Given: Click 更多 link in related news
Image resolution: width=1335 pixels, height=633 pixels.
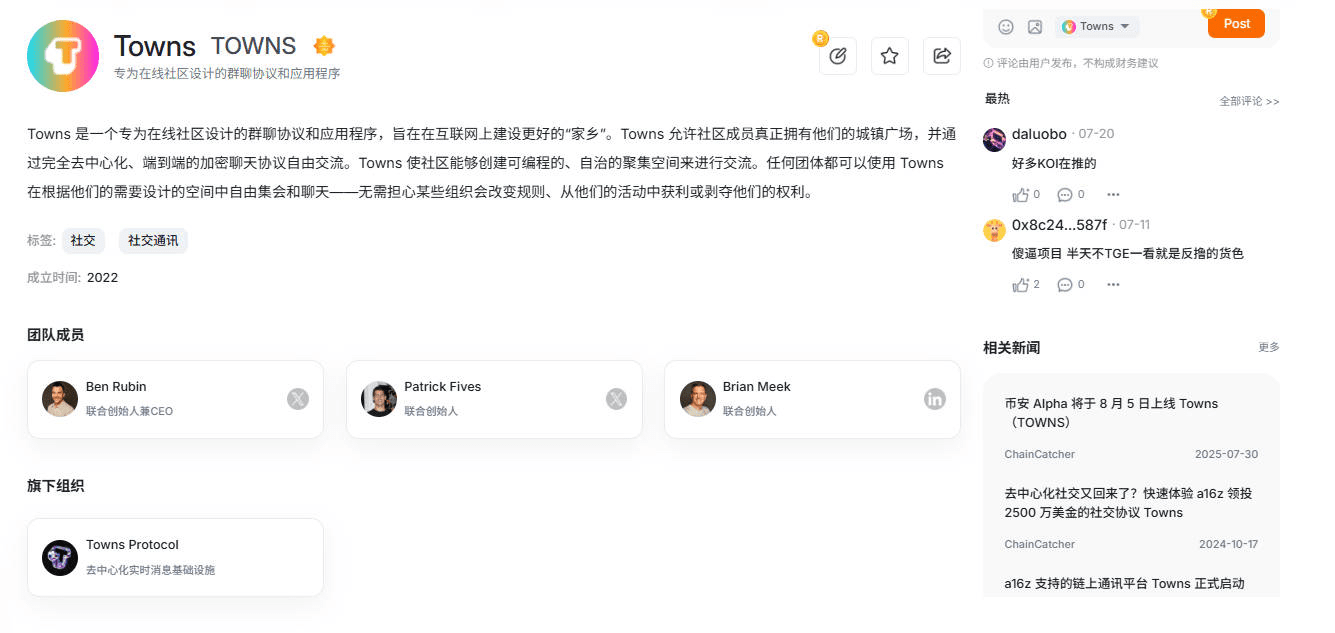Looking at the screenshot, I should point(1269,347).
